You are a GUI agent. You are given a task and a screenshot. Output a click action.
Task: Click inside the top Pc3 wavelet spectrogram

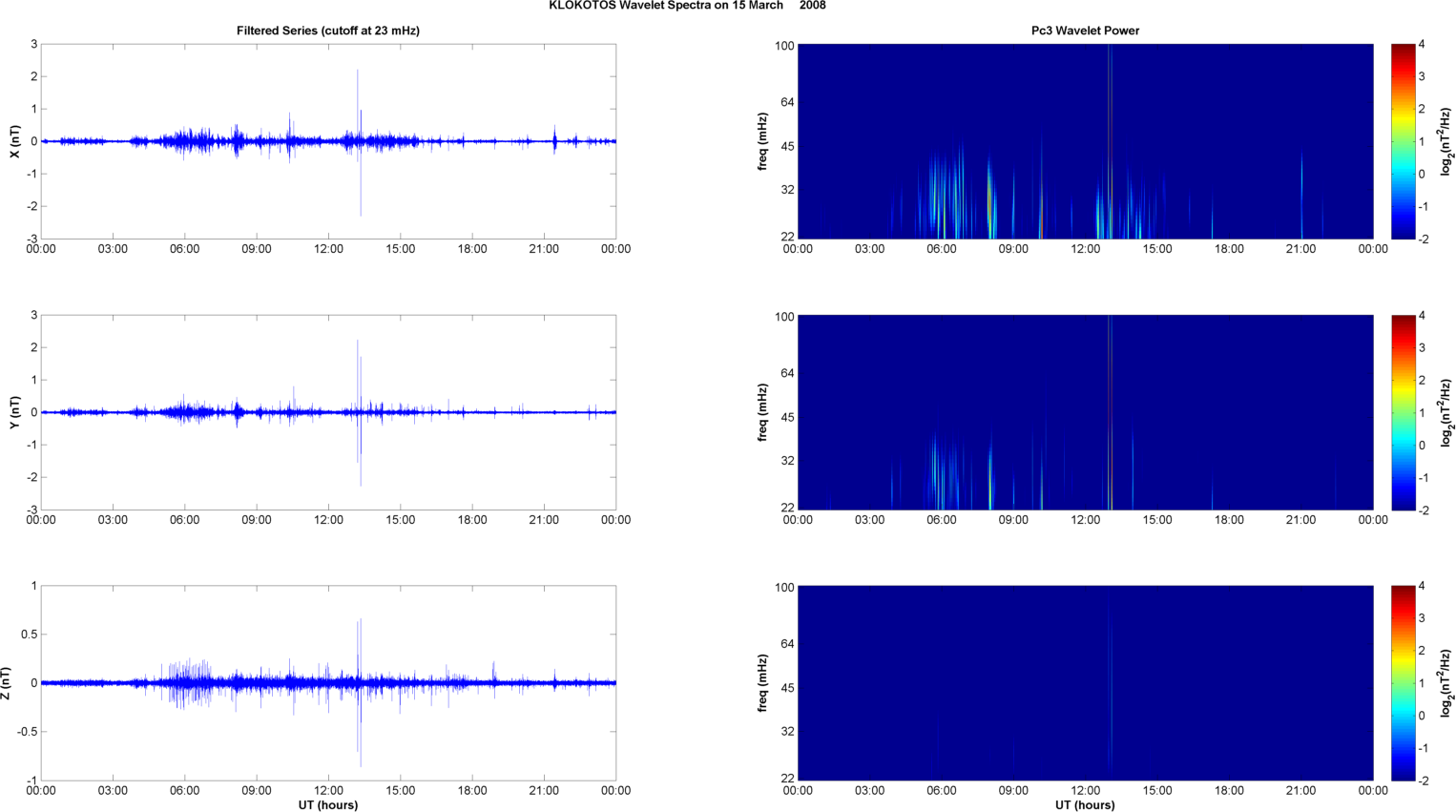pyautogui.click(x=1085, y=141)
